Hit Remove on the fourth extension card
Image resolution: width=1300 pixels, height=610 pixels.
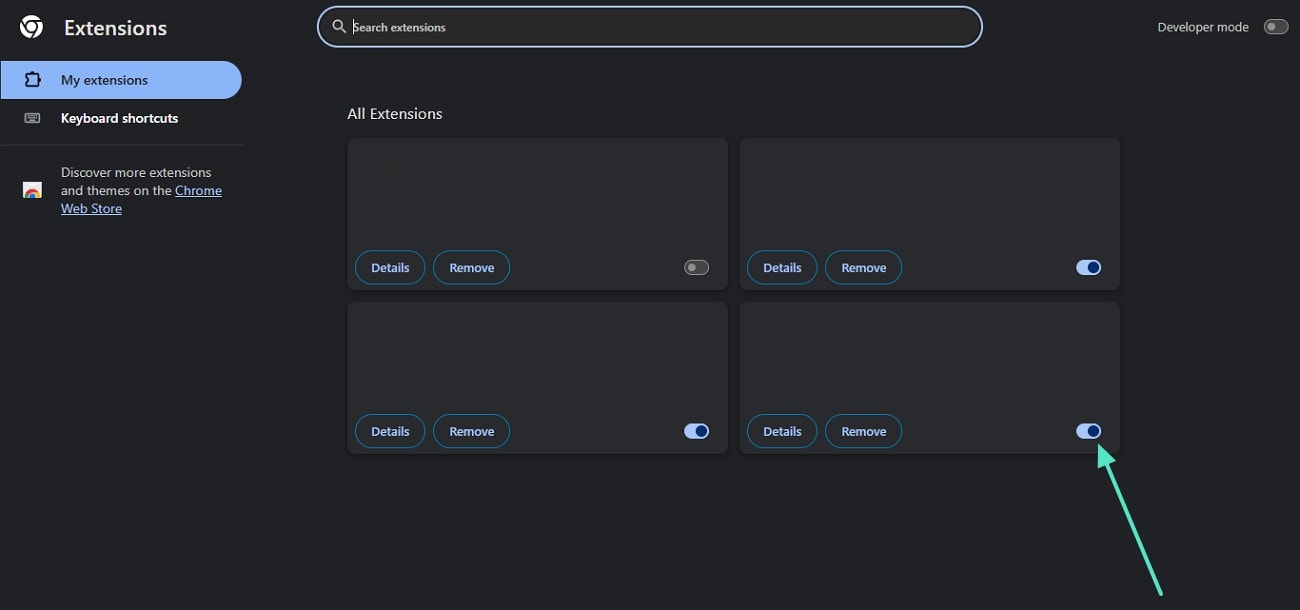tap(864, 432)
